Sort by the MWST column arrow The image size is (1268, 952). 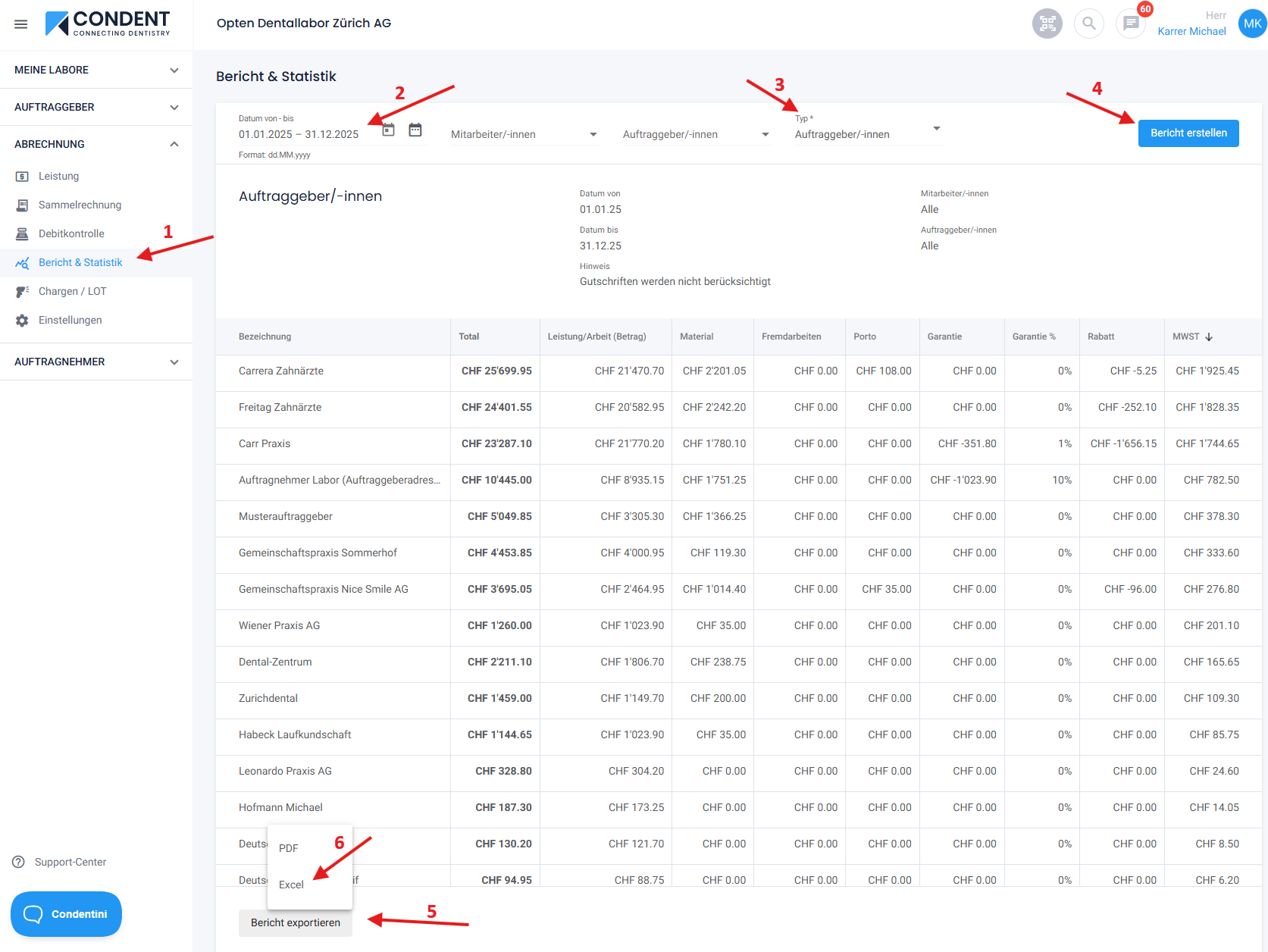click(1209, 337)
